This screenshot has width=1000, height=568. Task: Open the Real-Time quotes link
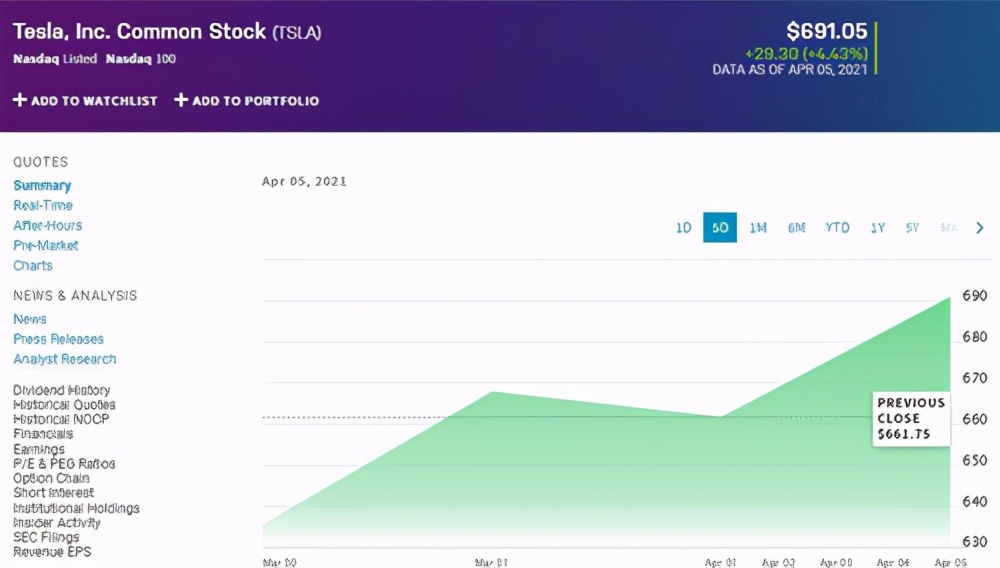pos(43,205)
